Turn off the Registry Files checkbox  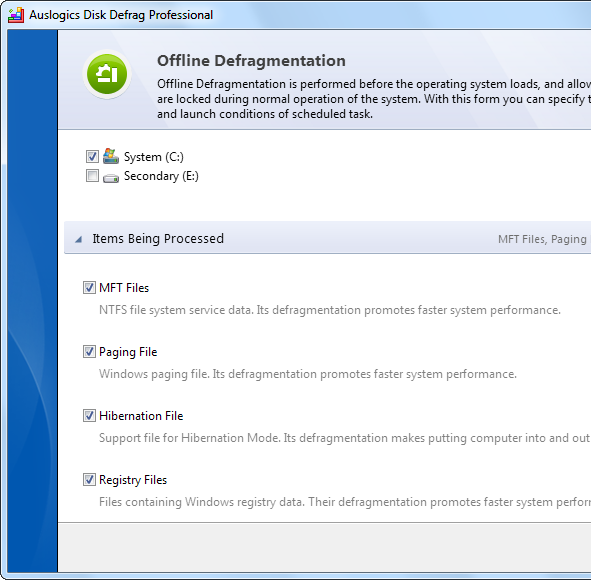(x=89, y=480)
